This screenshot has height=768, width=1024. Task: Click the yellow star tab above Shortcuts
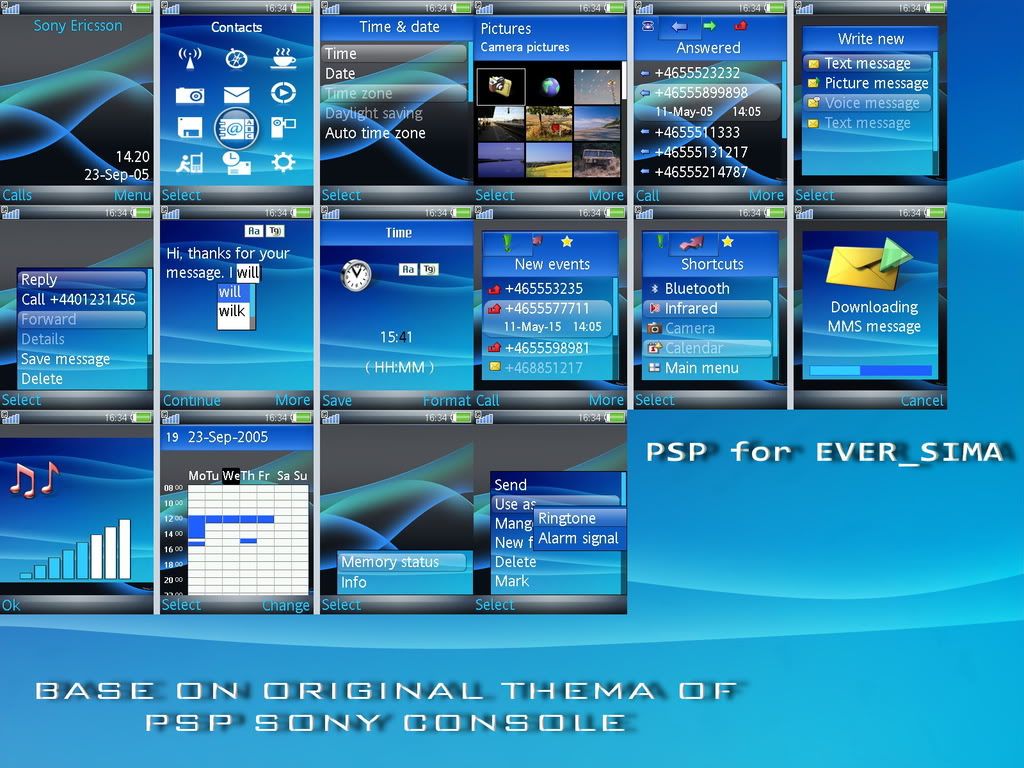(x=728, y=242)
